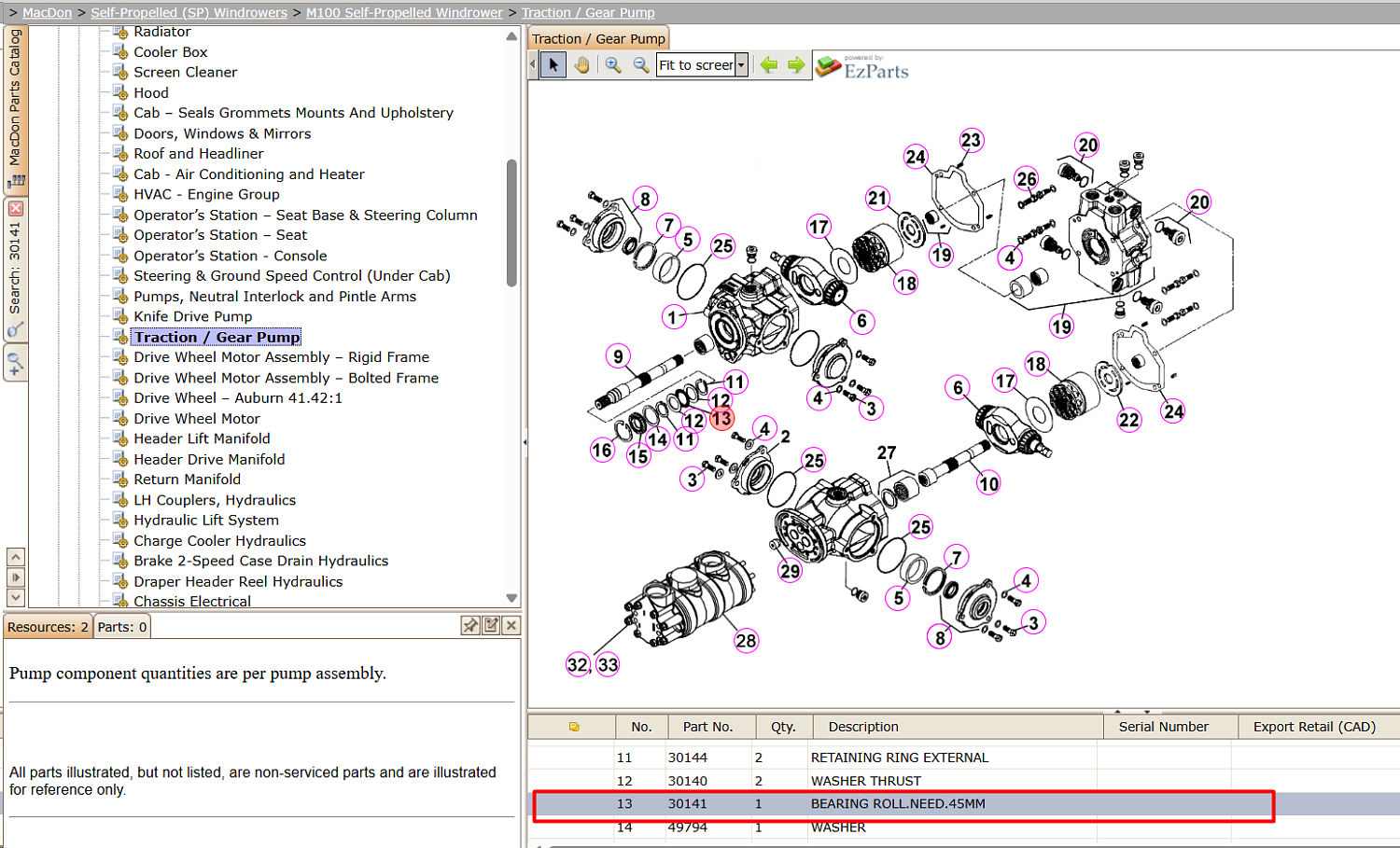Viewport: 1400px width, 848px height.
Task: Select Charge Cooler Hydraulics tree item
Action: coord(219,541)
